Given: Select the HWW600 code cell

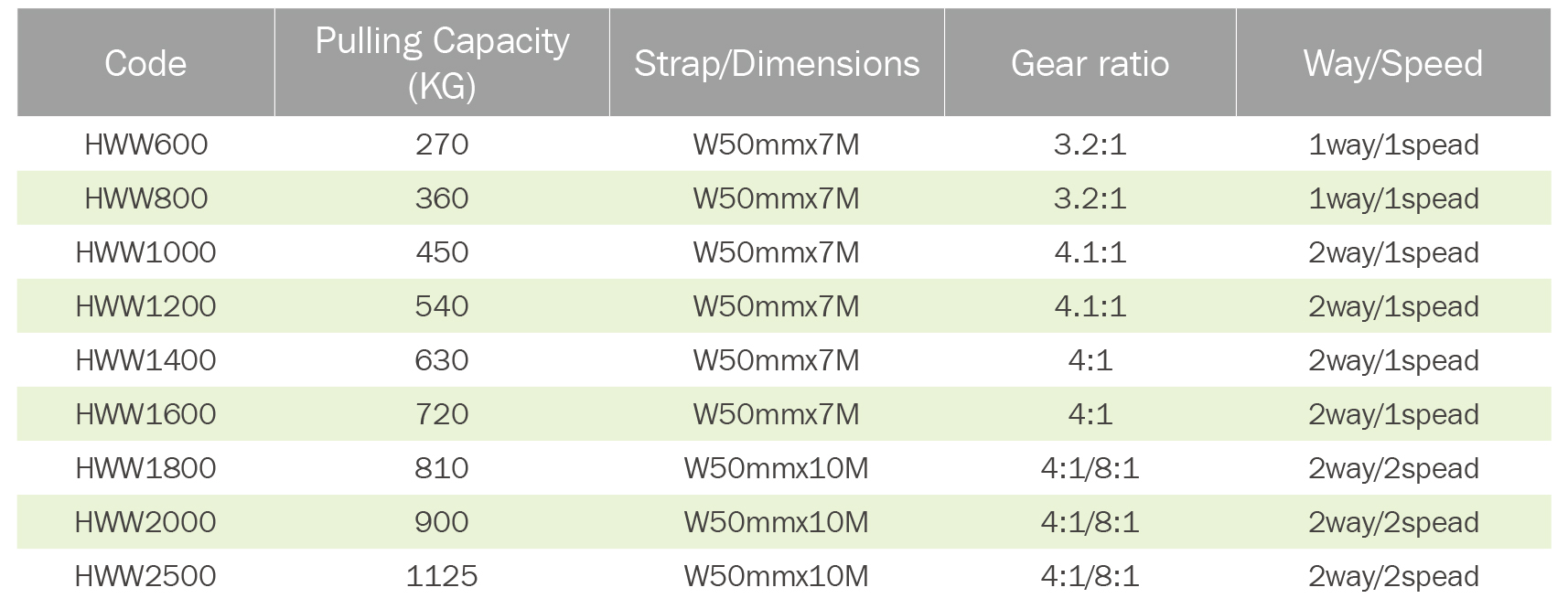Looking at the screenshot, I should coord(145,144).
